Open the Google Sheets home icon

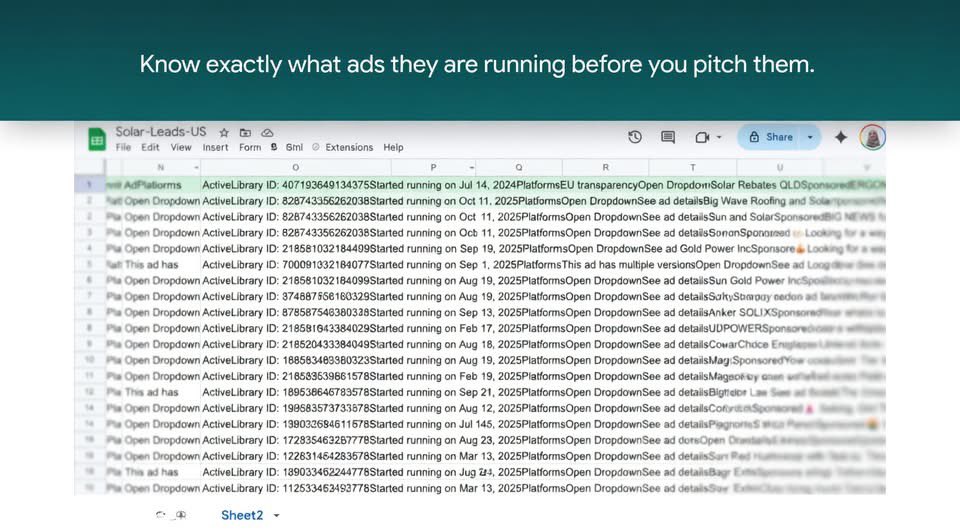click(97, 139)
